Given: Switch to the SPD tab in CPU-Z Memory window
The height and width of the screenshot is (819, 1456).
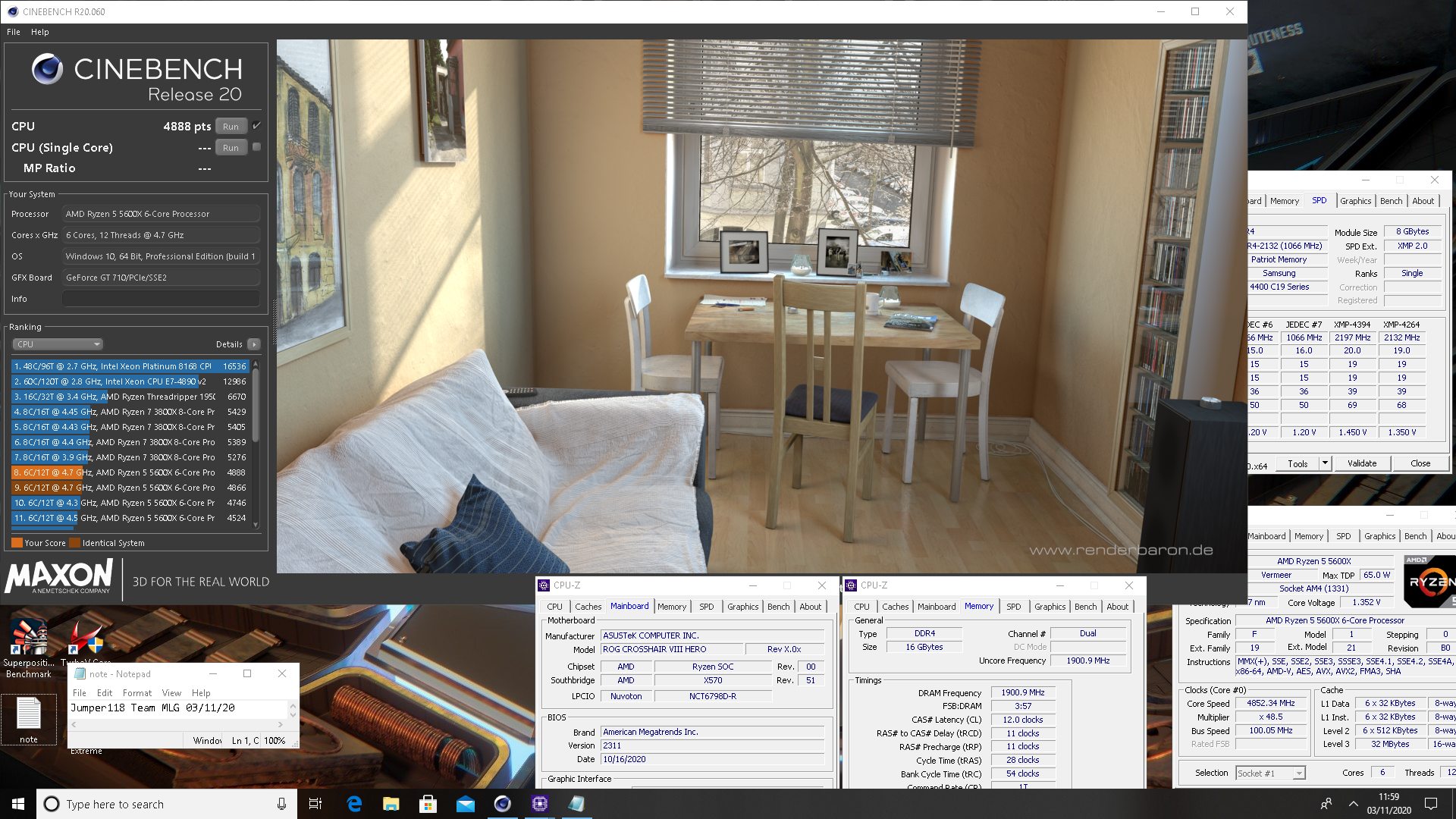Looking at the screenshot, I should (x=1013, y=607).
